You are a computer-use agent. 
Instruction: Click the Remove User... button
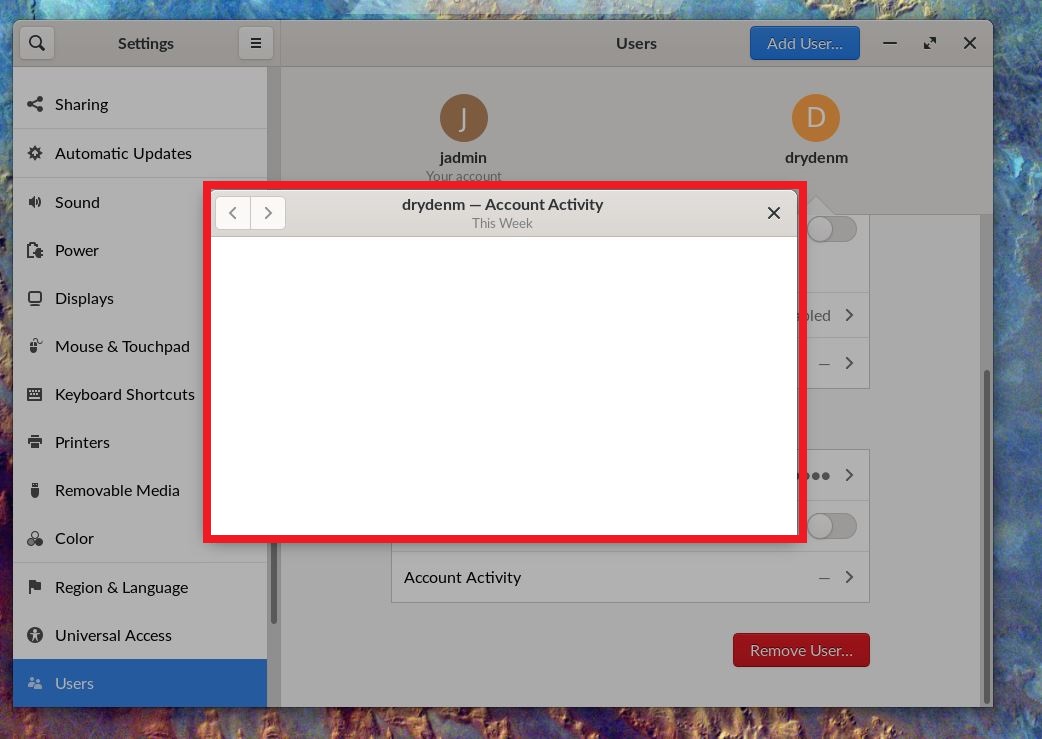pos(801,650)
